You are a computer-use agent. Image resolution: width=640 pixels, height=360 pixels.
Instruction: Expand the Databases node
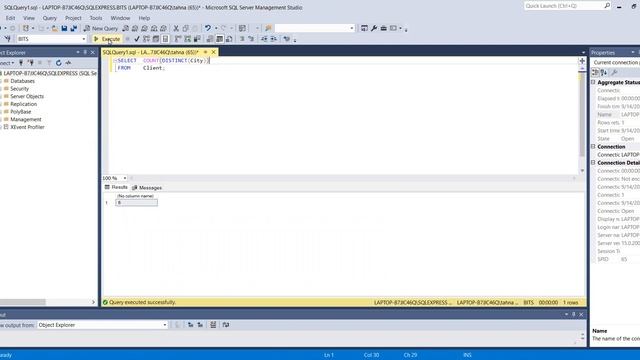click(x=1, y=81)
